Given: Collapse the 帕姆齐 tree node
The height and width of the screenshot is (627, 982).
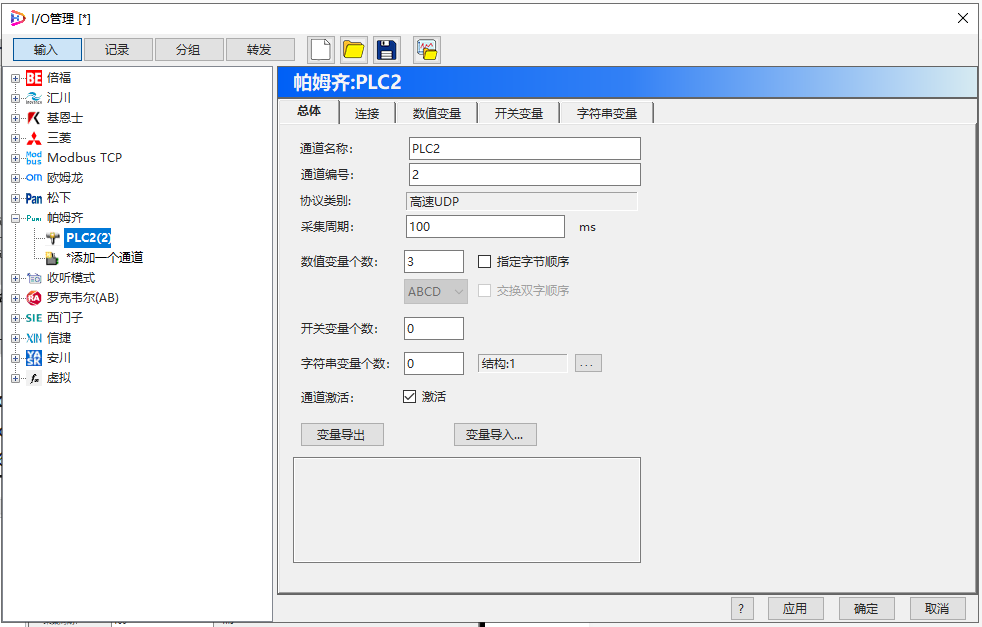Looking at the screenshot, I should point(14,217).
